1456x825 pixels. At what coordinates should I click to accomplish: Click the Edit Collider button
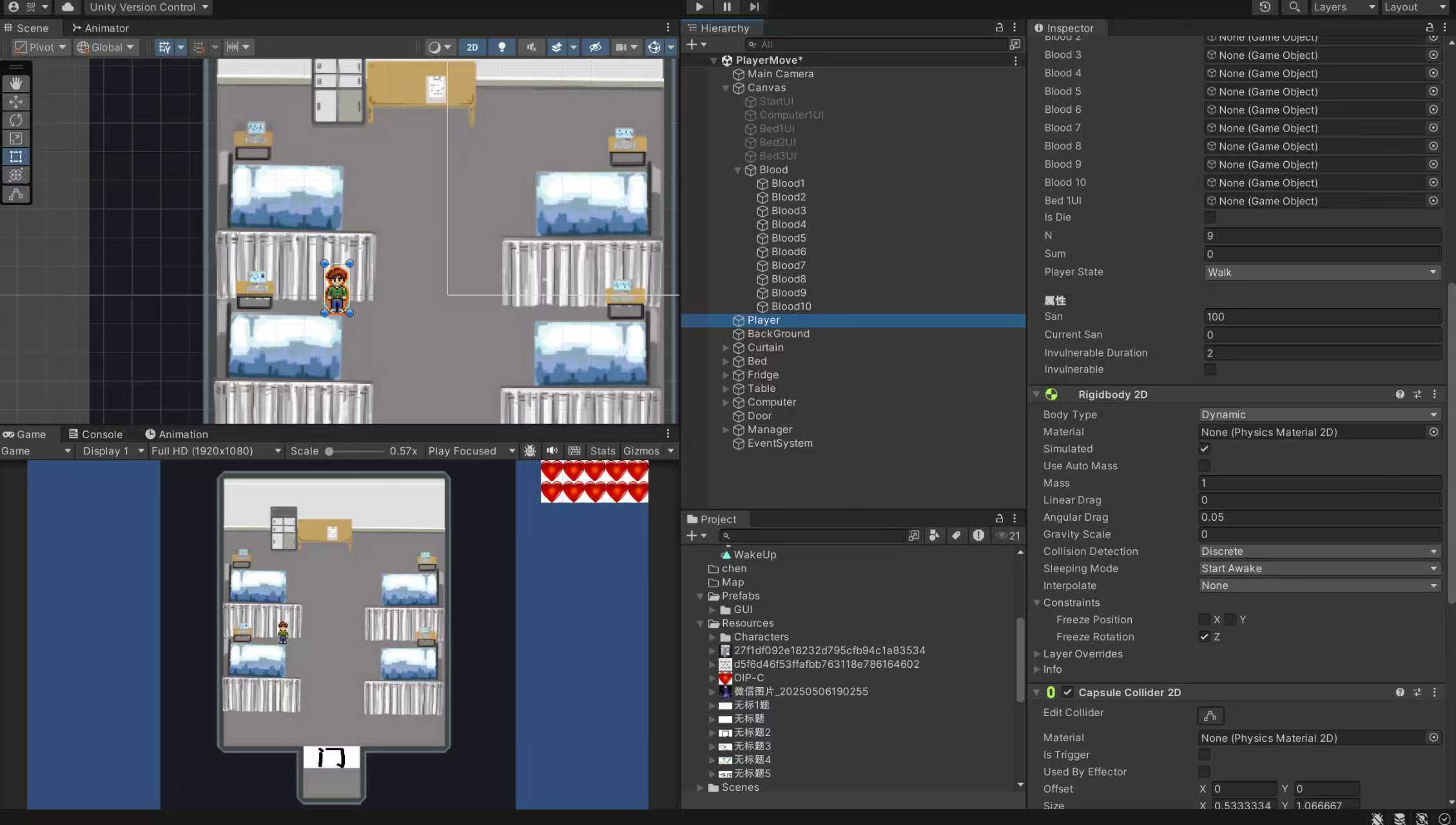pos(1210,715)
